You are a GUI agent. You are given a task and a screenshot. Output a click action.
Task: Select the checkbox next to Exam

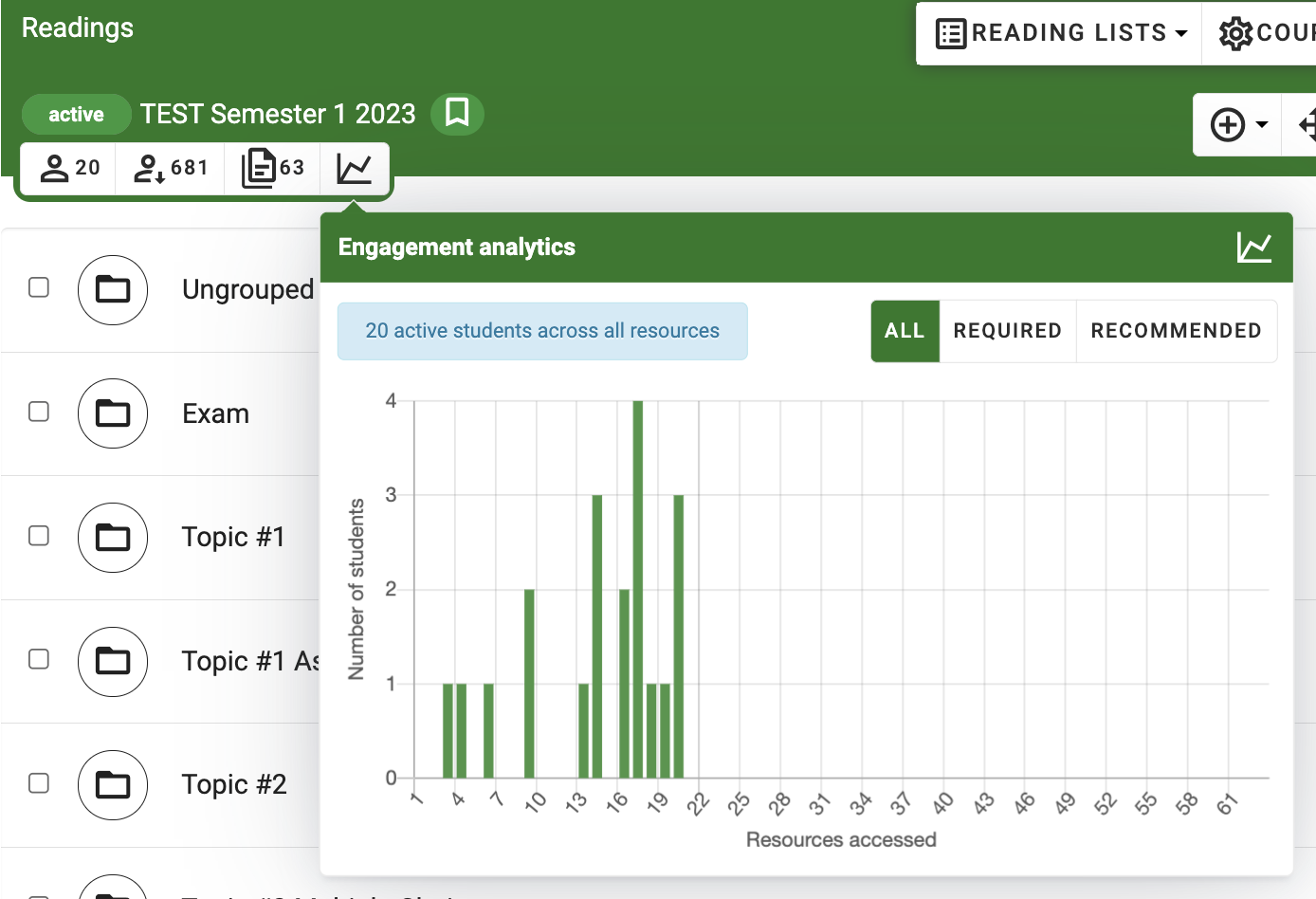tap(38, 410)
